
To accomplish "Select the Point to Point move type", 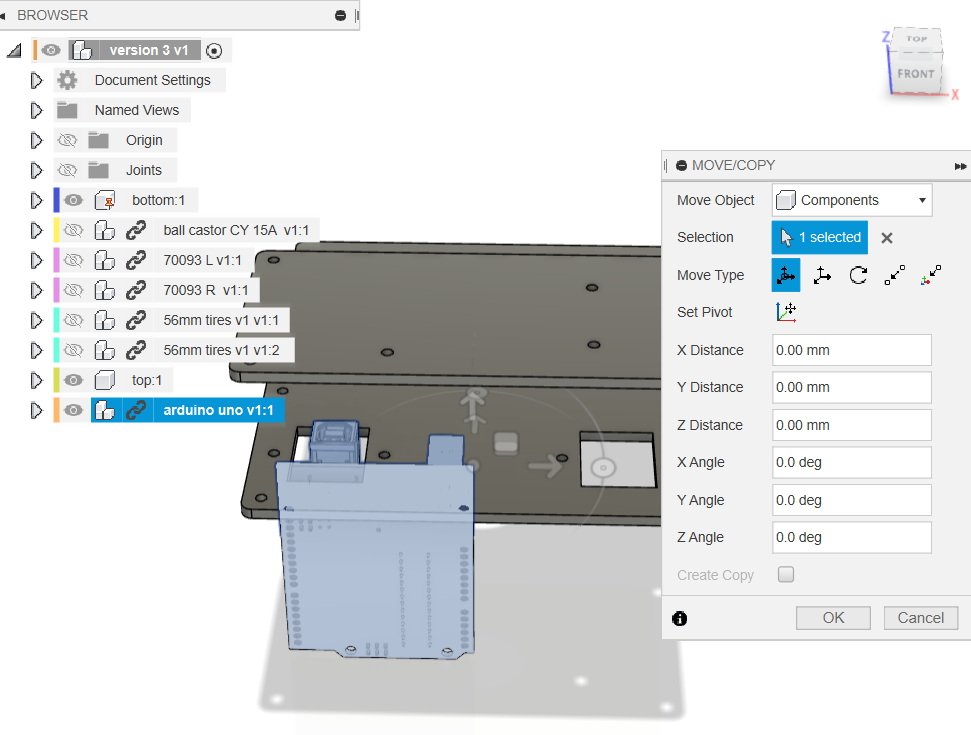I will coord(894,275).
